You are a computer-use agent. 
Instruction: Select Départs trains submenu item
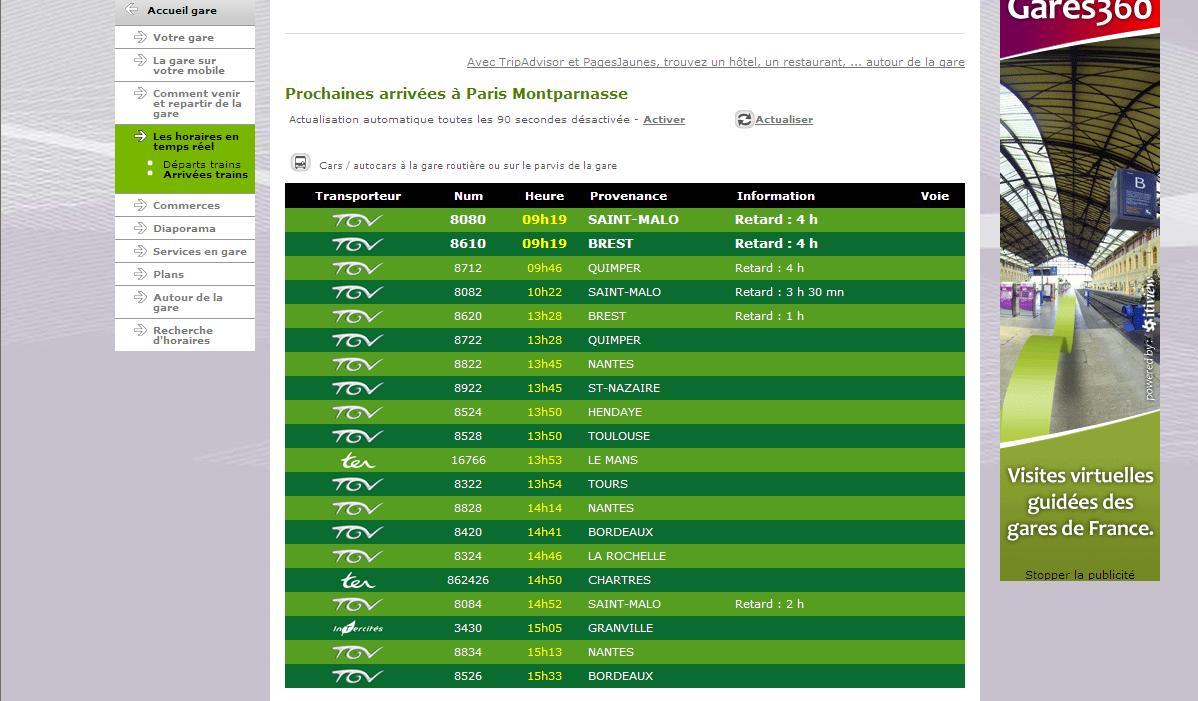pos(201,164)
